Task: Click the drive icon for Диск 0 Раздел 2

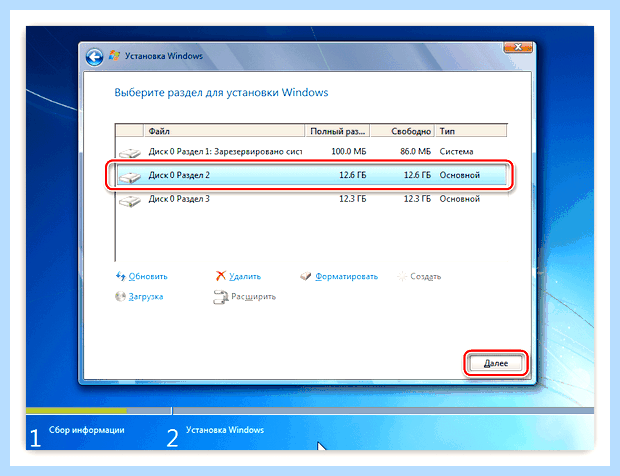Action: tap(130, 177)
